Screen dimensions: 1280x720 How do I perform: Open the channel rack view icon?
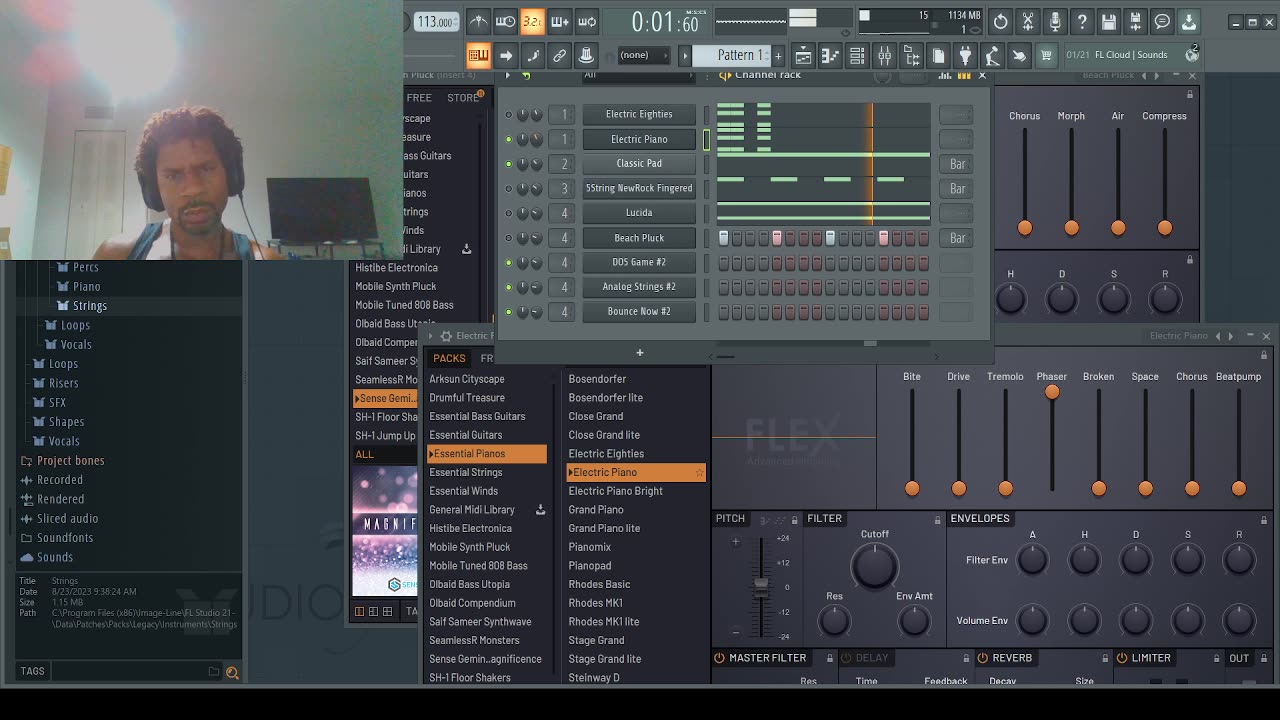pyautogui.click(x=857, y=56)
